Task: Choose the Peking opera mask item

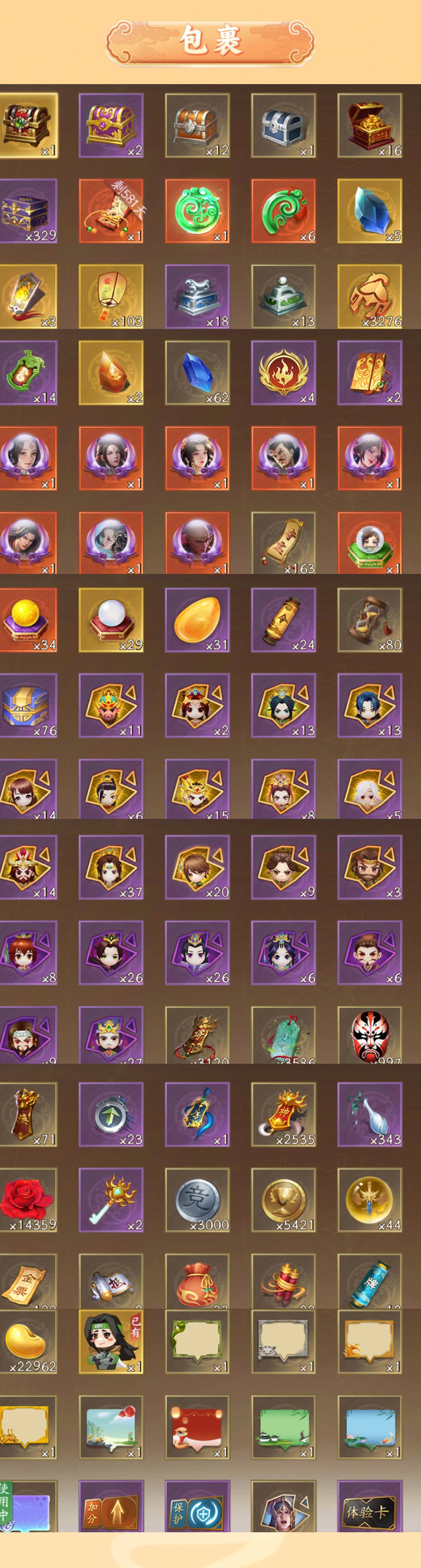Action: [x=370, y=1035]
